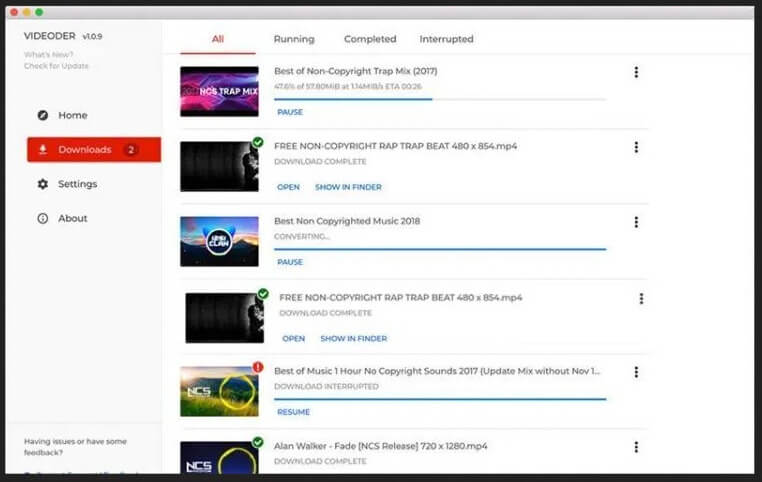Click title 'Best of Music 1 Hour No Copyright Sounds 2017'
This screenshot has height=482, width=762.
pyautogui.click(x=437, y=371)
